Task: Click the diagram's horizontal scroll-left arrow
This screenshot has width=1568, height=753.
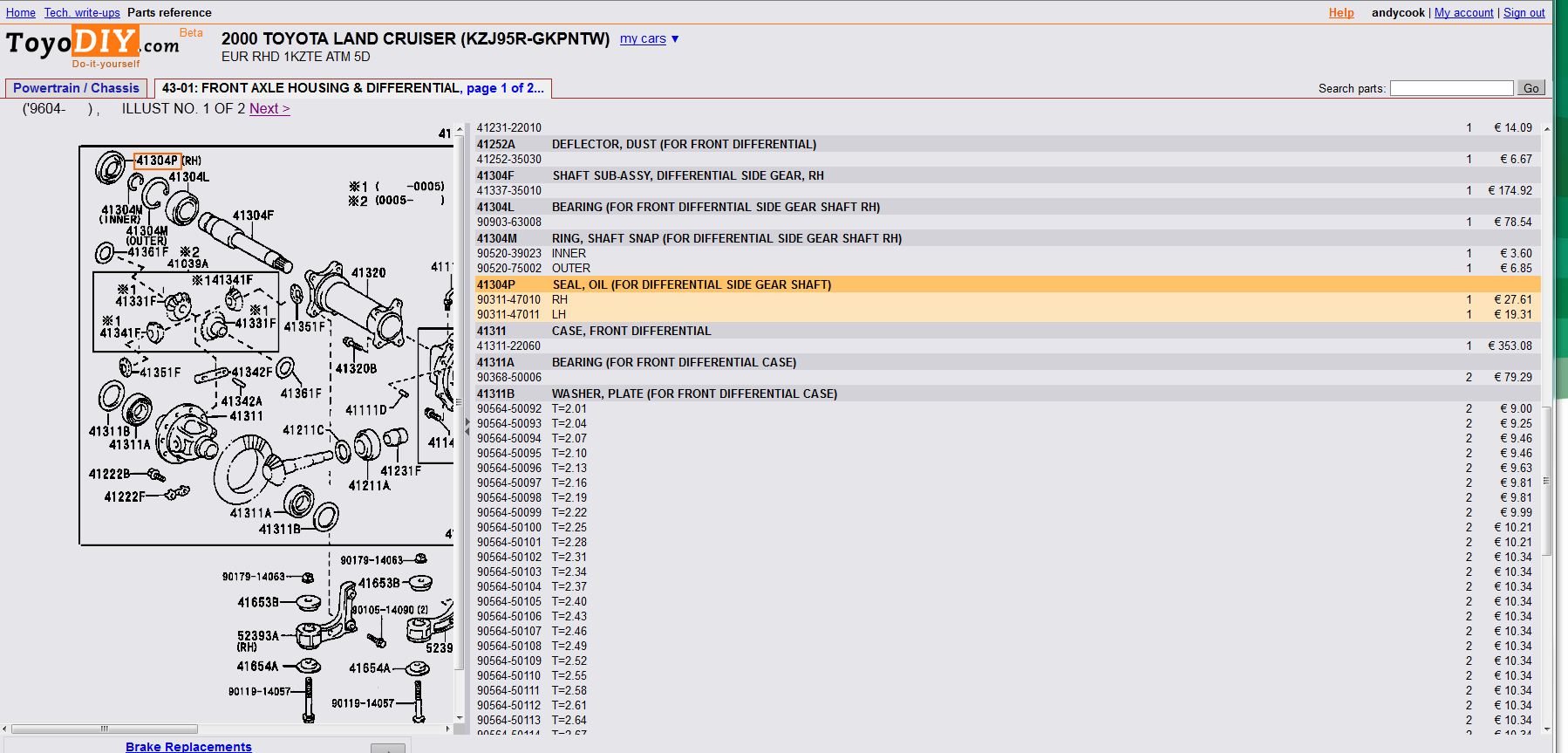Action: [5, 729]
